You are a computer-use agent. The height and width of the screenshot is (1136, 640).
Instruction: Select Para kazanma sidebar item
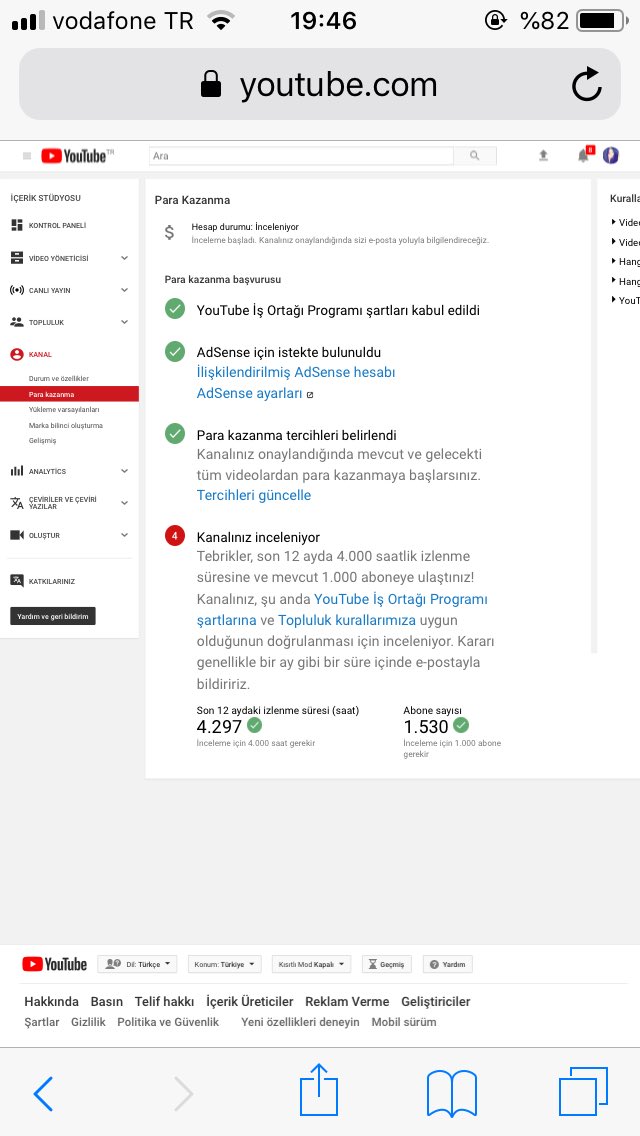point(69,394)
